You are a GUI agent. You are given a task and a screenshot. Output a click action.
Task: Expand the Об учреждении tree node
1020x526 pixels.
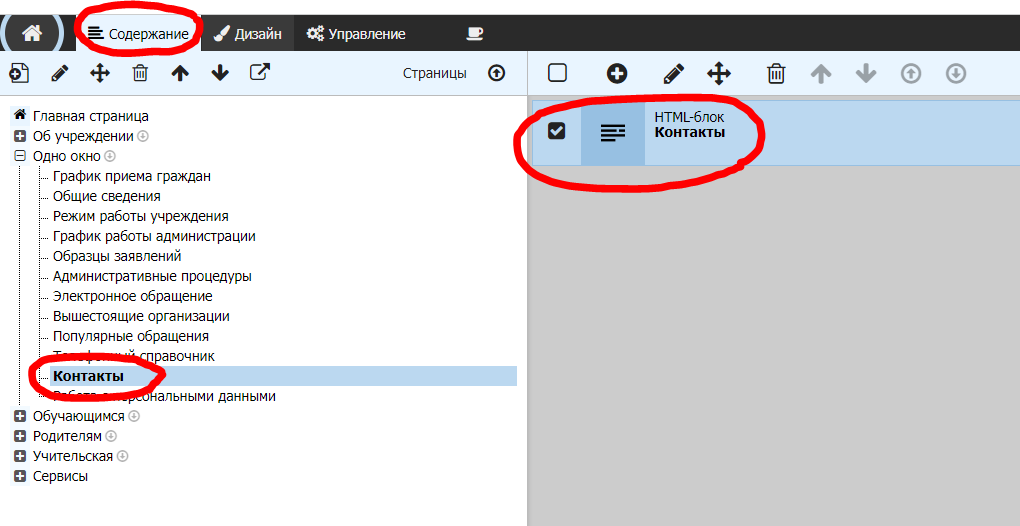(19, 136)
